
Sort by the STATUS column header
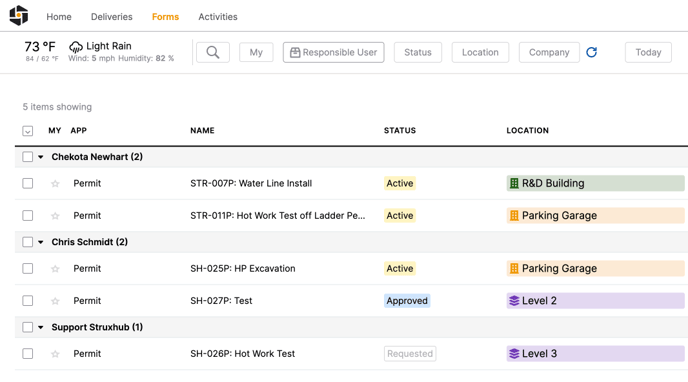click(x=400, y=131)
